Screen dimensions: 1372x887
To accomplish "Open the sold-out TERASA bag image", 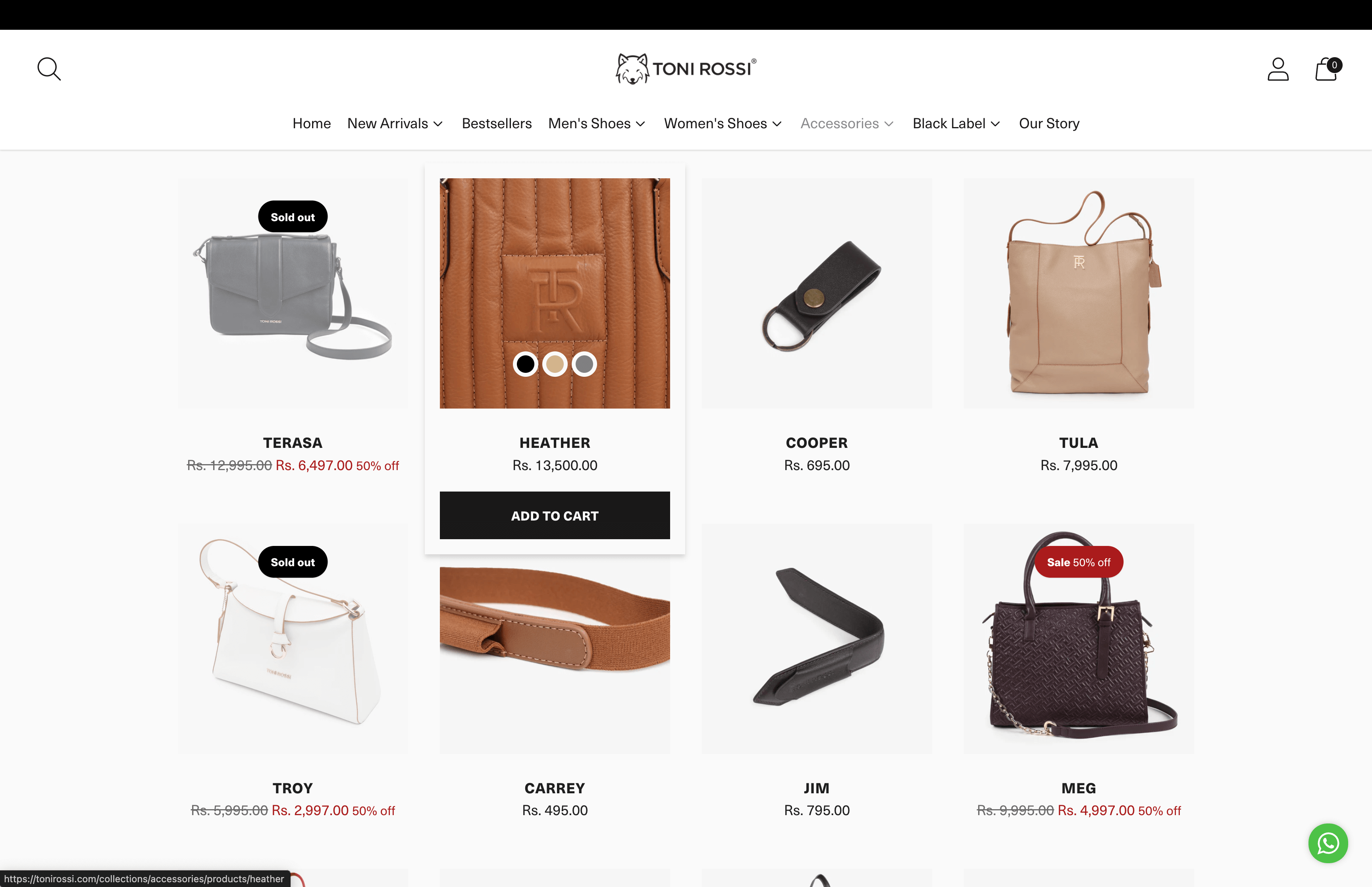I will coord(293,293).
